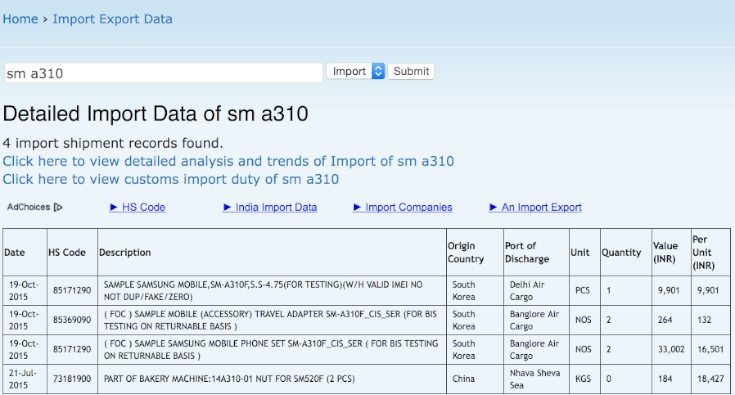Viewport: 735px width, 395px height.
Task: Click the China origin country cell
Action: point(475,379)
